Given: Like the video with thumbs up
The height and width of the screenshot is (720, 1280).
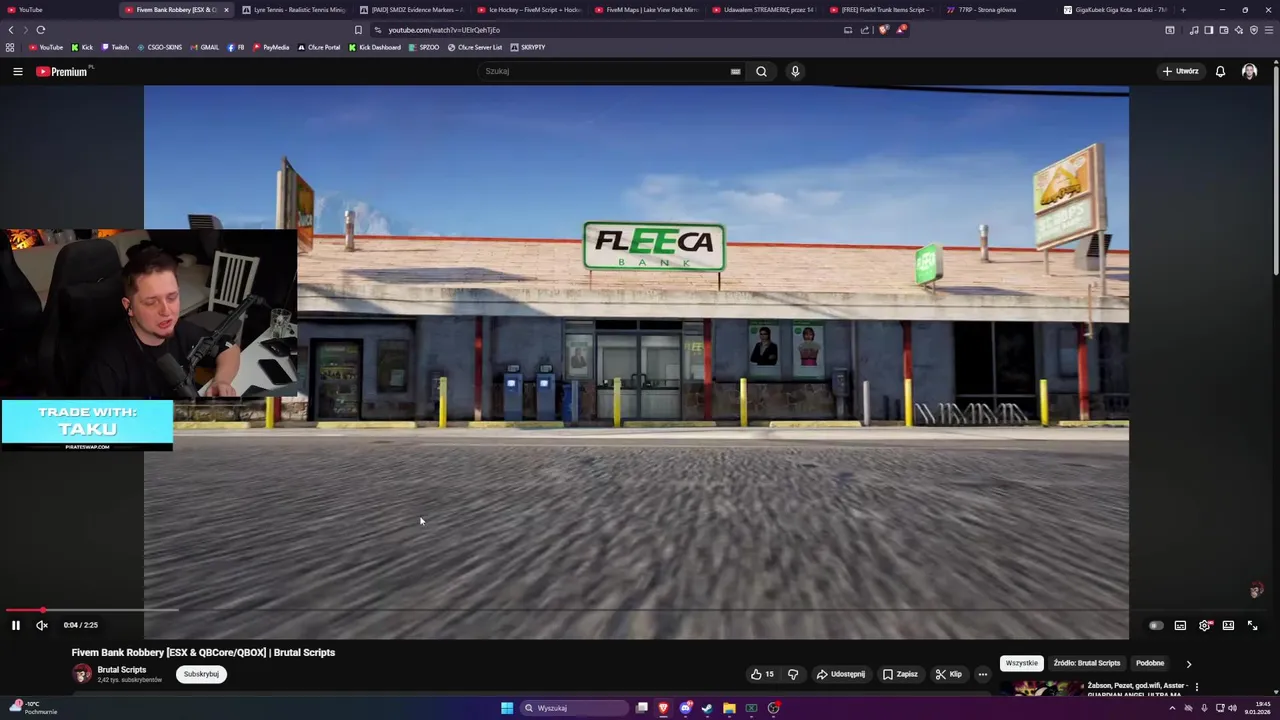Looking at the screenshot, I should (x=763, y=674).
